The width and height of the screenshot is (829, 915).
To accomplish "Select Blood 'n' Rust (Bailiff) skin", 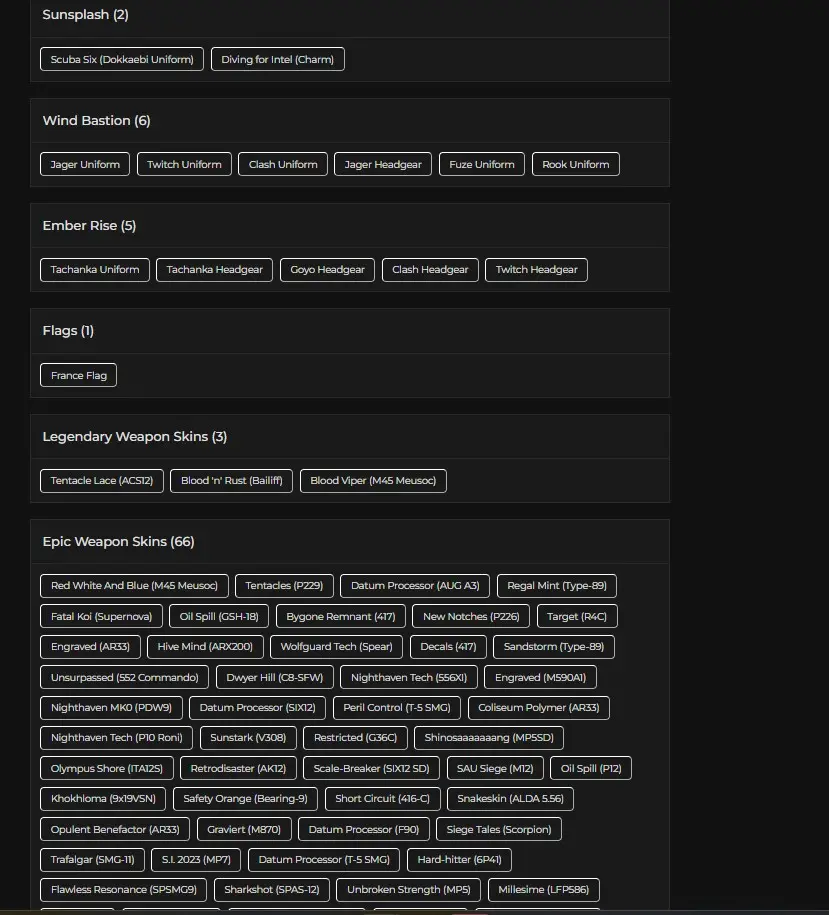I will click(x=232, y=481).
